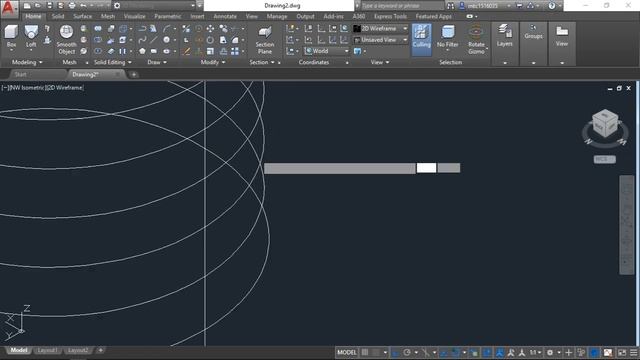Select the Spline tool in Draw panel
This screenshot has width=640, height=360.
pyautogui.click(x=142, y=40)
